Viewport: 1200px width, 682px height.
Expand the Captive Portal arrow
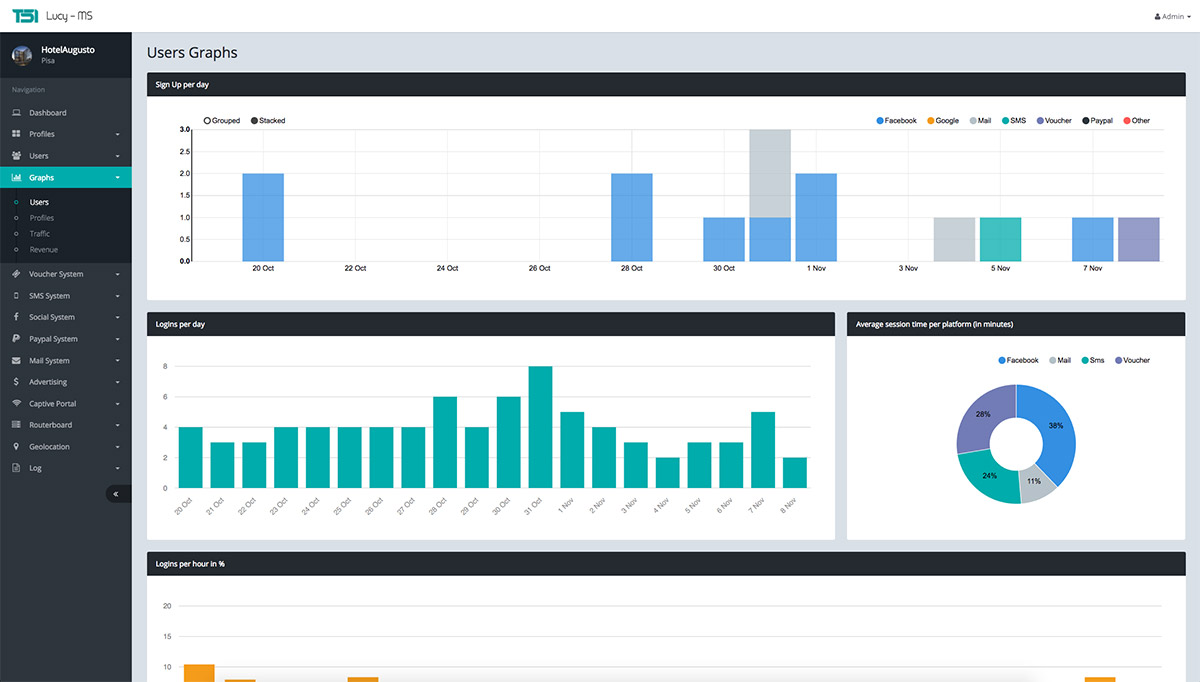(117, 404)
